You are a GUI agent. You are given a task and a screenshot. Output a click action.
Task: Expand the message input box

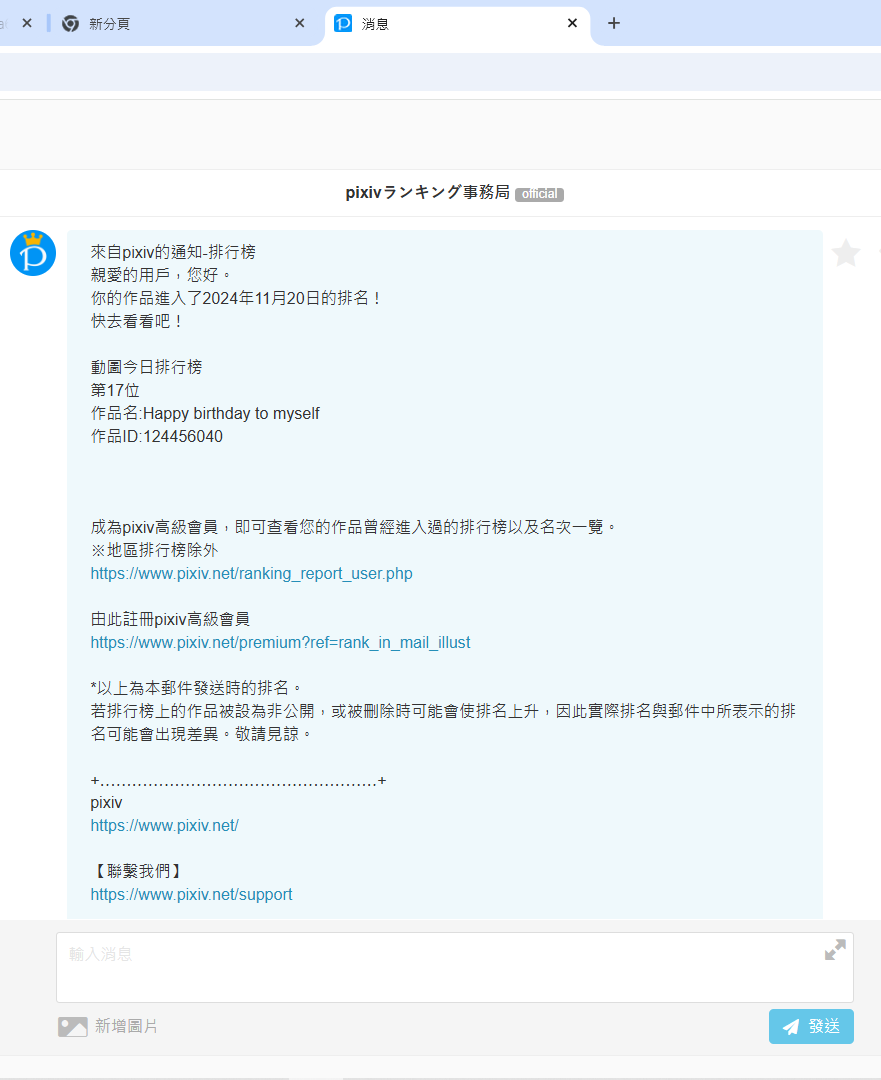click(x=835, y=950)
